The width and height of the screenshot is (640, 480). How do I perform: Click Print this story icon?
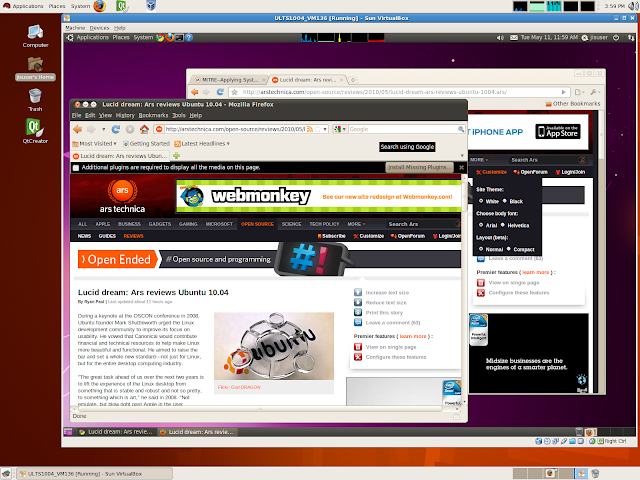tap(358, 312)
